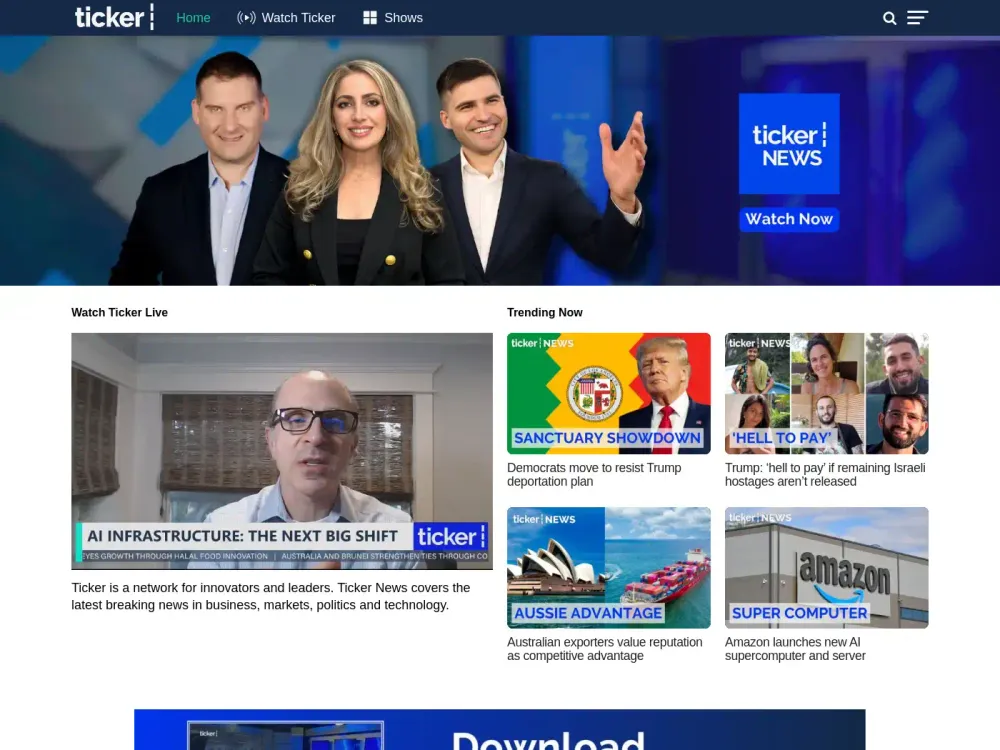1000x750 pixels.
Task: Click the Watch Ticker broadcast icon
Action: click(x=246, y=18)
